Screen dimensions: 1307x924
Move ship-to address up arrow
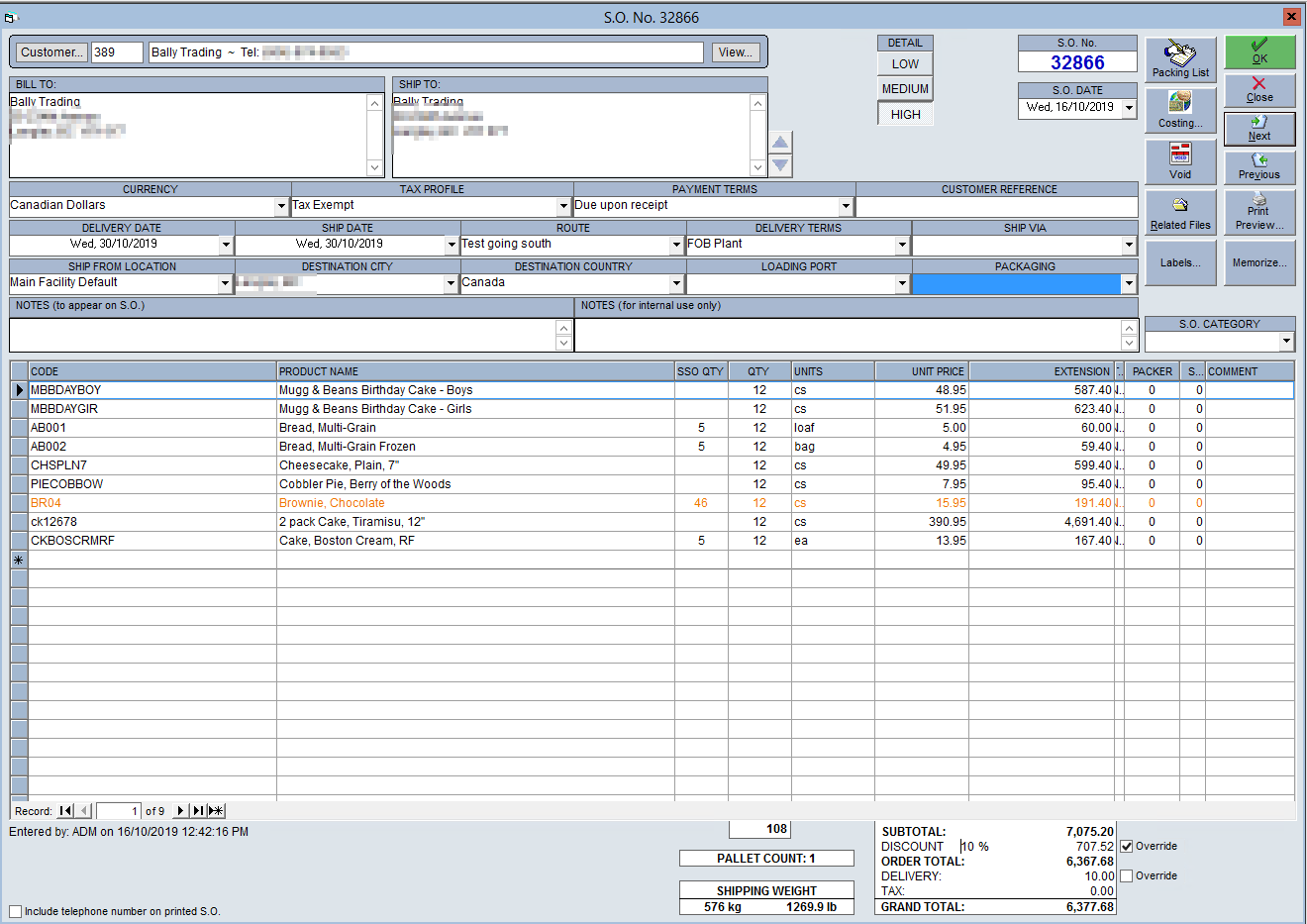click(x=780, y=143)
